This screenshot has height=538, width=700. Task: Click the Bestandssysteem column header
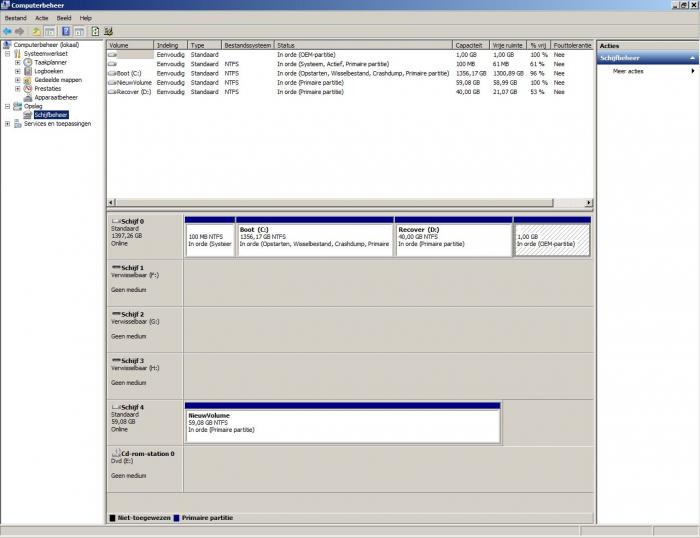[246, 45]
